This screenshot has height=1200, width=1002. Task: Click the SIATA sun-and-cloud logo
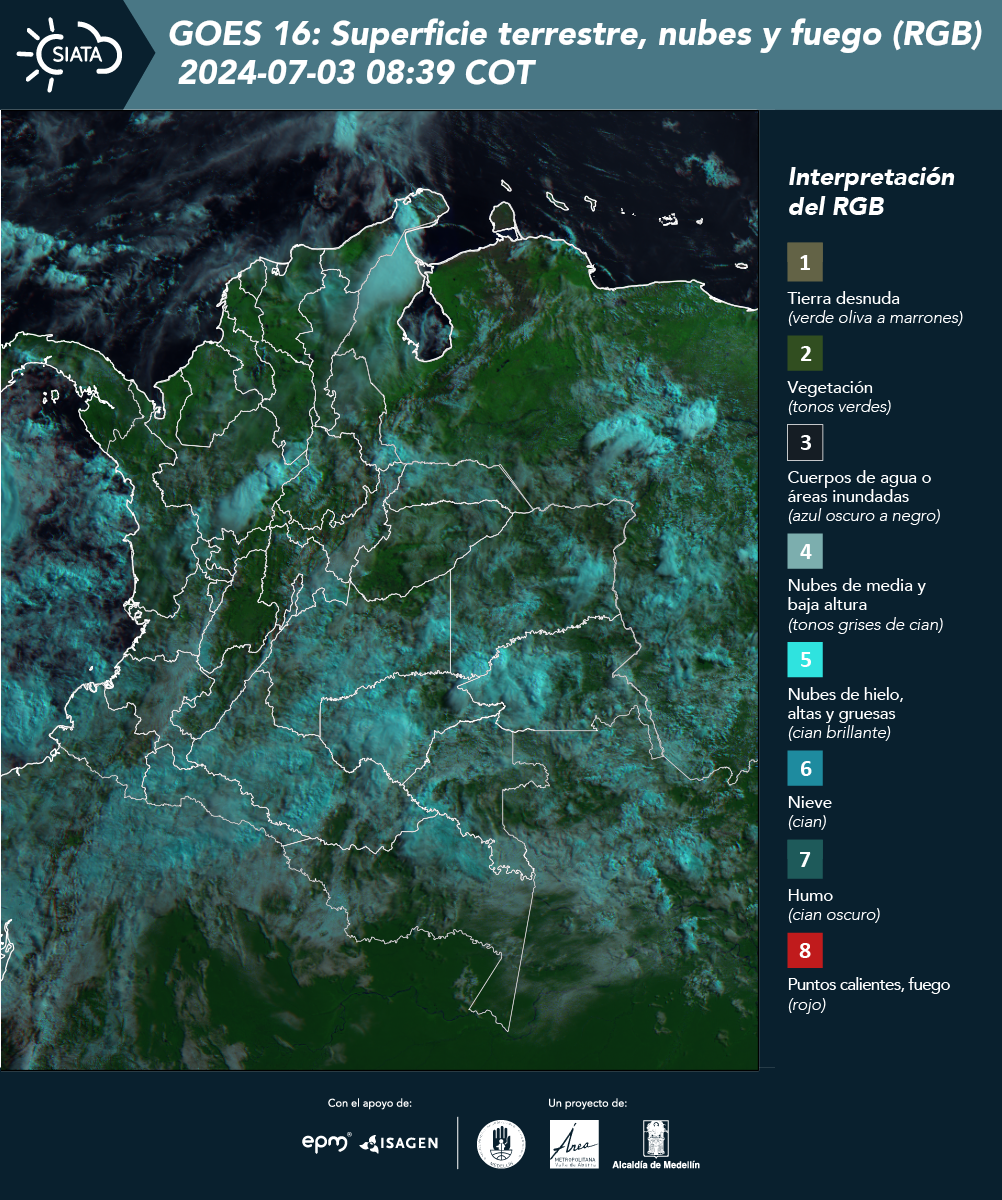(70, 53)
